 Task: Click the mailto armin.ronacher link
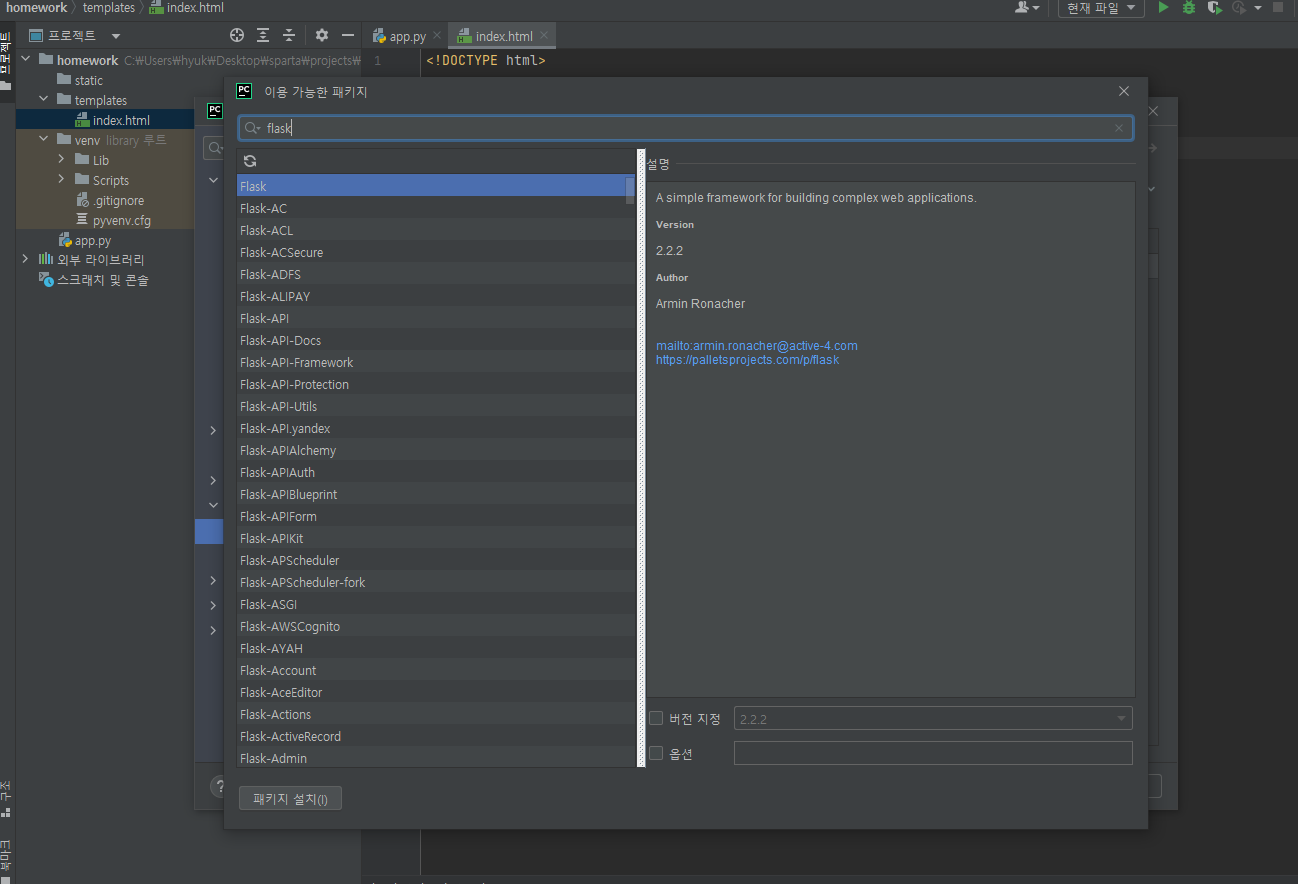pyautogui.click(x=756, y=346)
